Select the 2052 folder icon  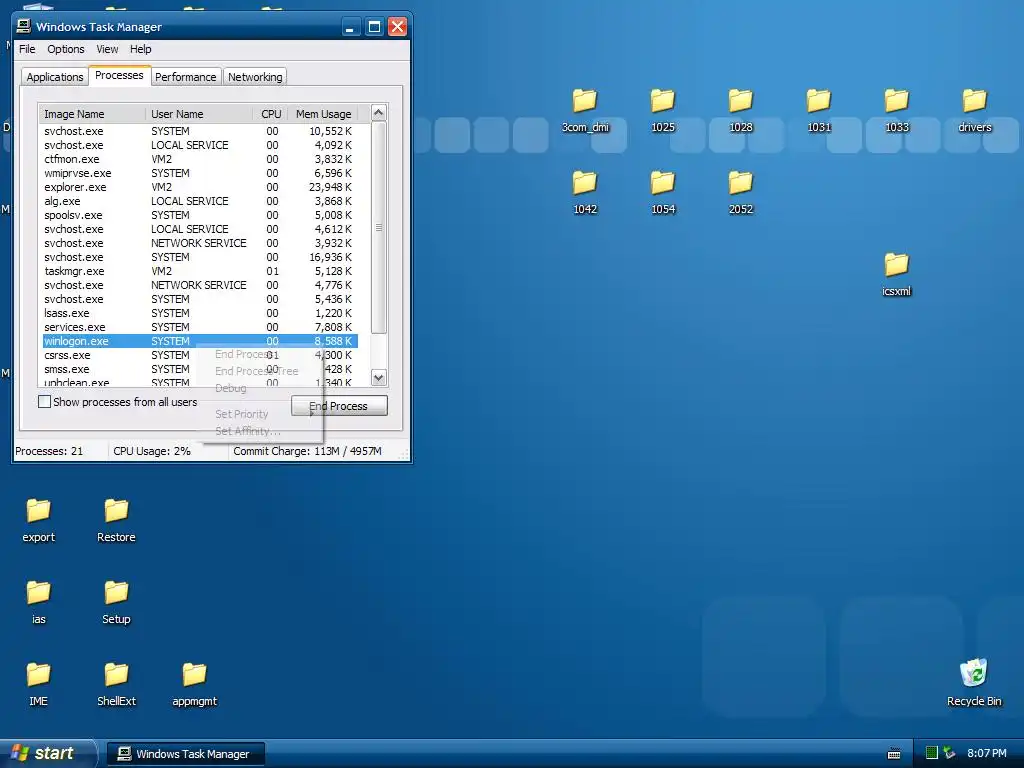[x=741, y=184]
